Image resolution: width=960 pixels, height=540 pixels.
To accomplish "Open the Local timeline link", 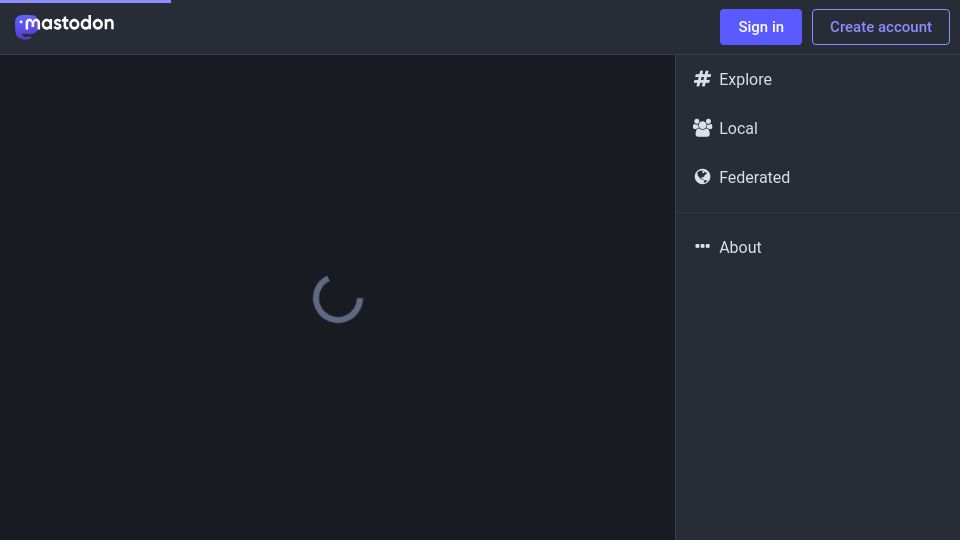I will click(817, 129).
